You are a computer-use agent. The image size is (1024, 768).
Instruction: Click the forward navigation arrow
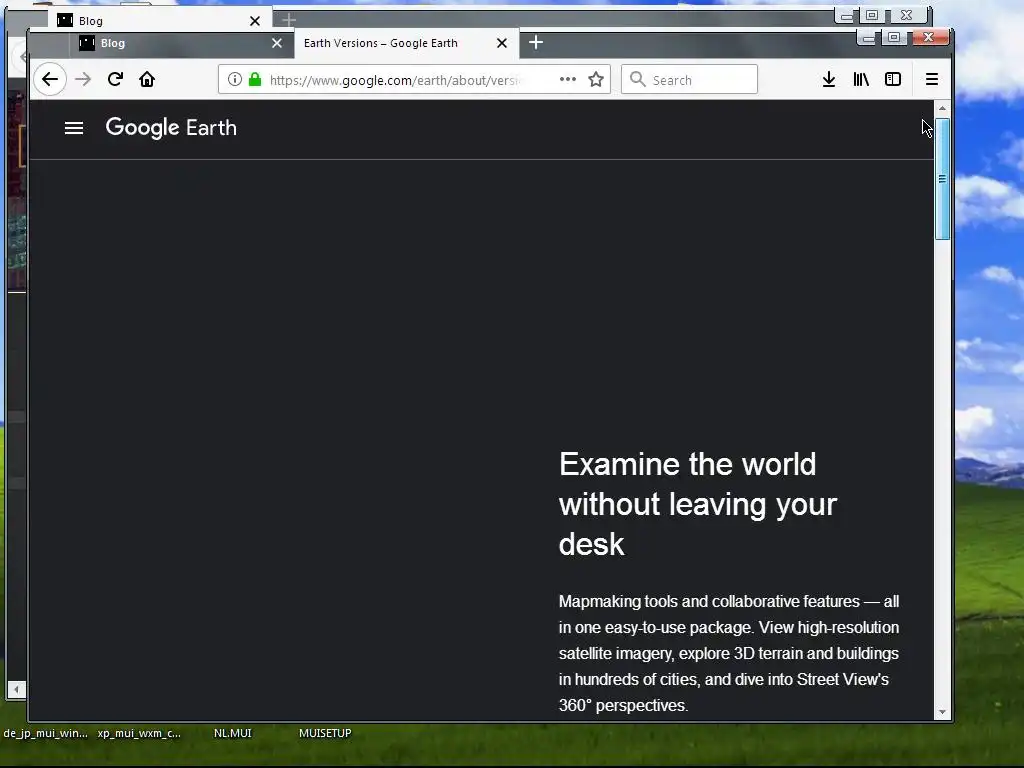(x=83, y=80)
